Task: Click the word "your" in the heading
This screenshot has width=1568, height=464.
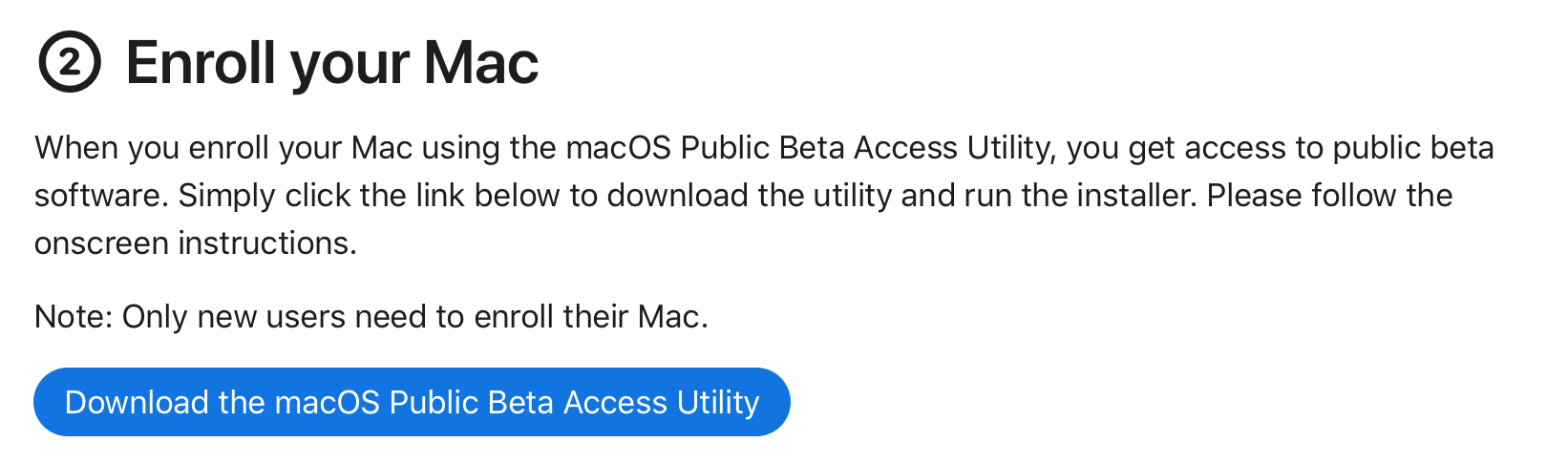Action: click(x=350, y=63)
